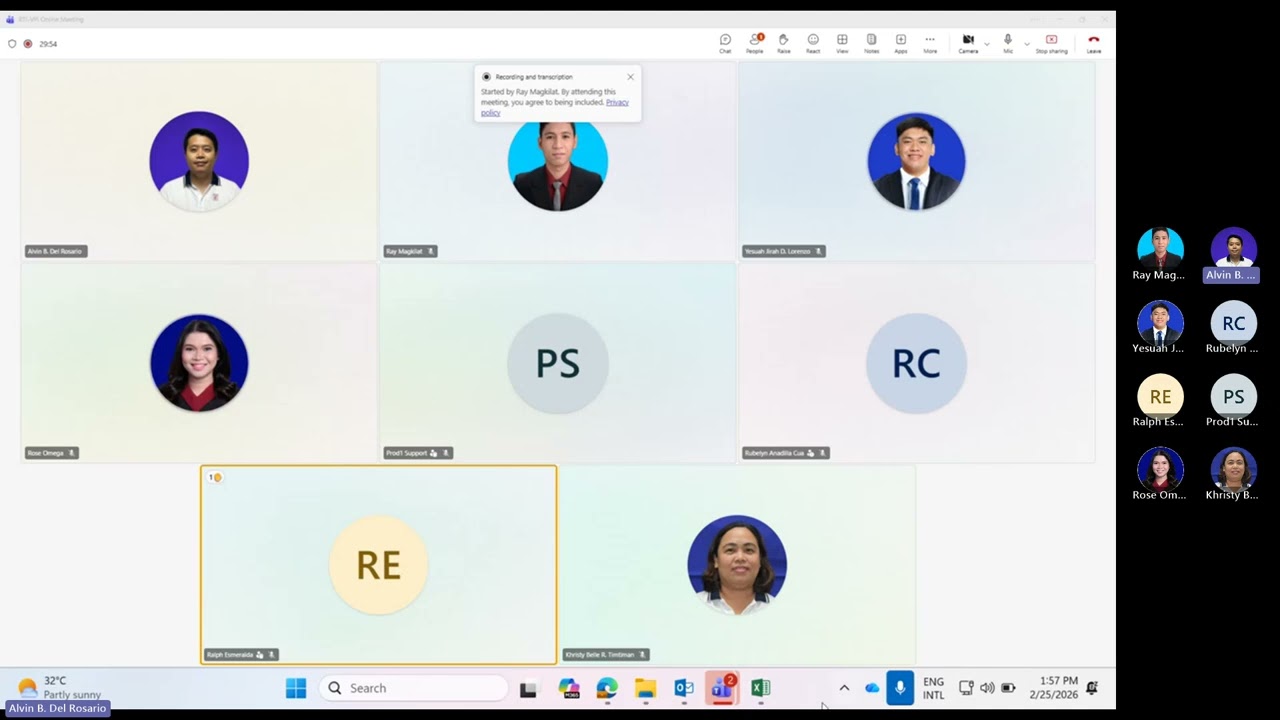Viewport: 1280px width, 720px height.
Task: Toggle the Mic mute
Action: (1008, 43)
